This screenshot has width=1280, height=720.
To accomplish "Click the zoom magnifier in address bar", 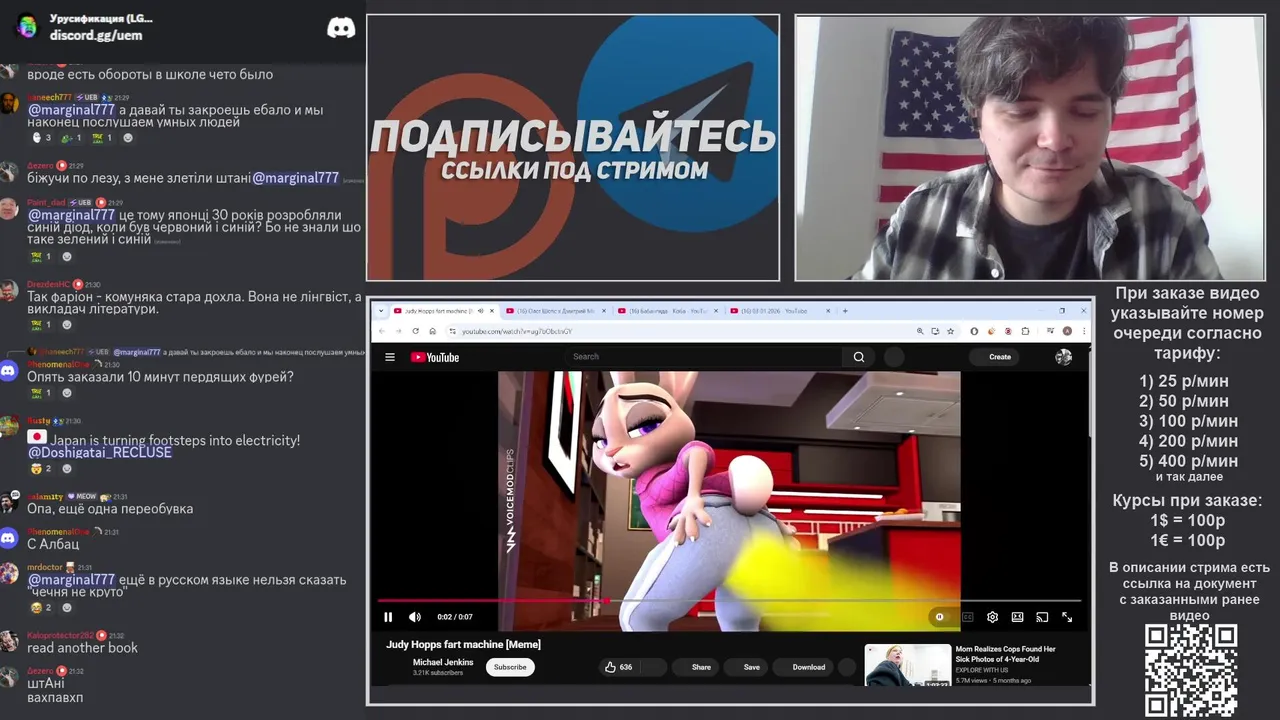I will click(x=920, y=331).
